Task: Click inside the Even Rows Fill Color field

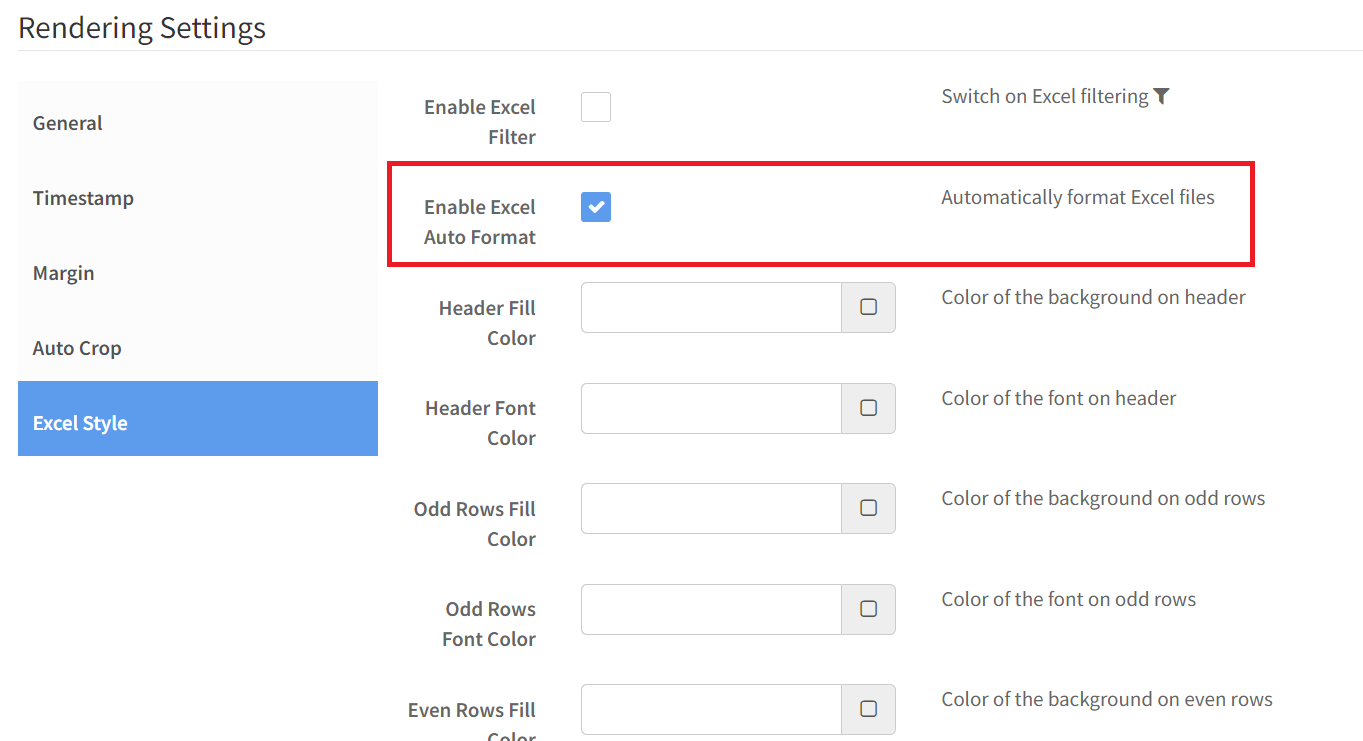Action: click(x=711, y=709)
